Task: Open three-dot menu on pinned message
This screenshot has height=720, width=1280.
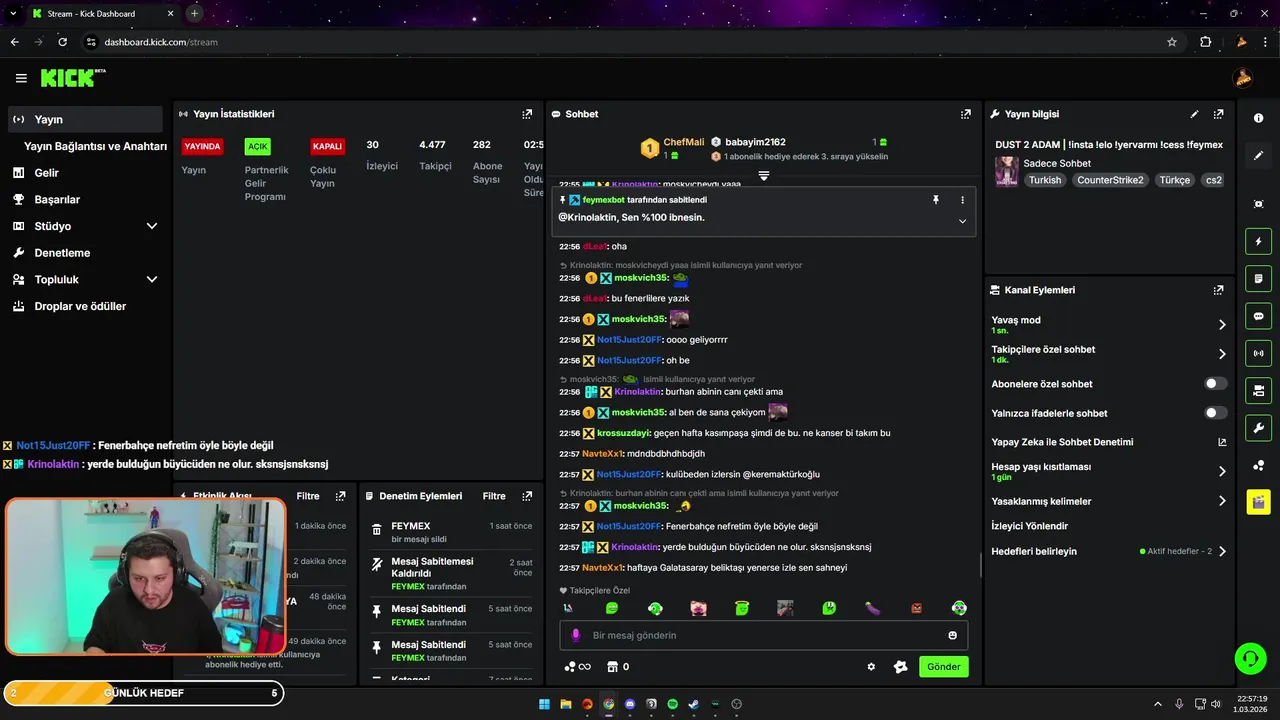Action: 962,200
